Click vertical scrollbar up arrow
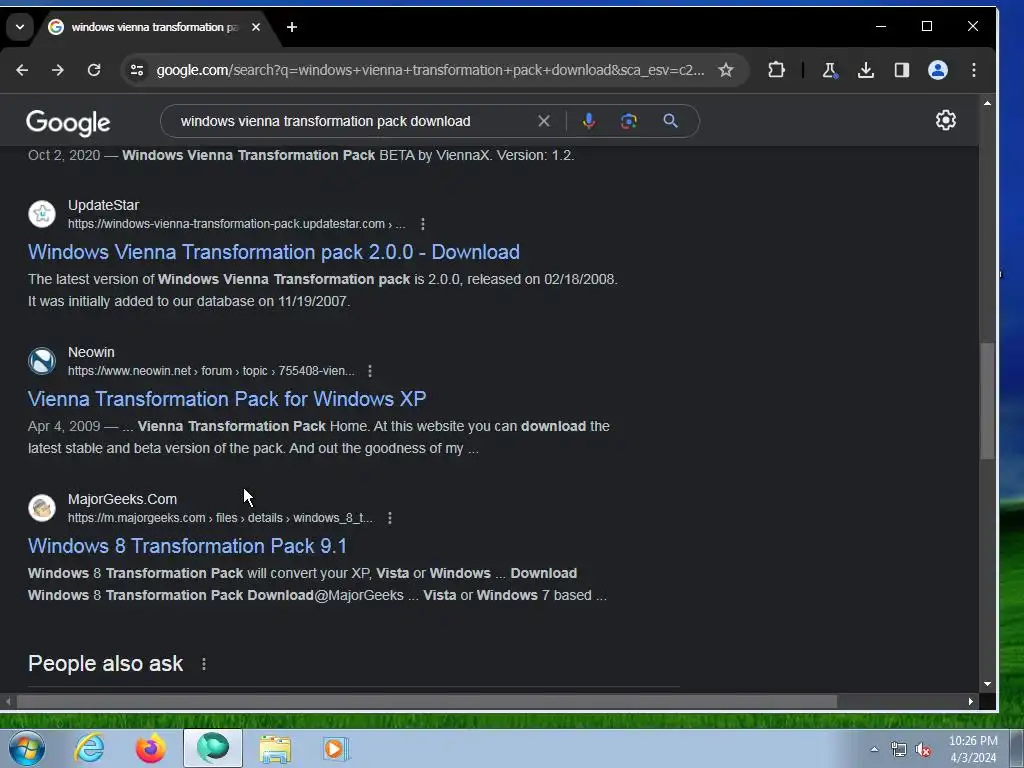The height and width of the screenshot is (768, 1024). [987, 103]
